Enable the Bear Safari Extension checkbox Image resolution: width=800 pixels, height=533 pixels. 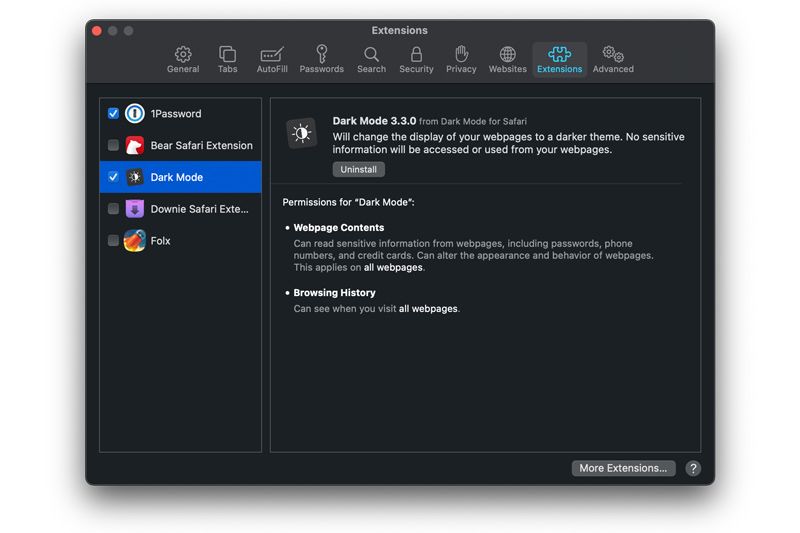[x=113, y=145]
